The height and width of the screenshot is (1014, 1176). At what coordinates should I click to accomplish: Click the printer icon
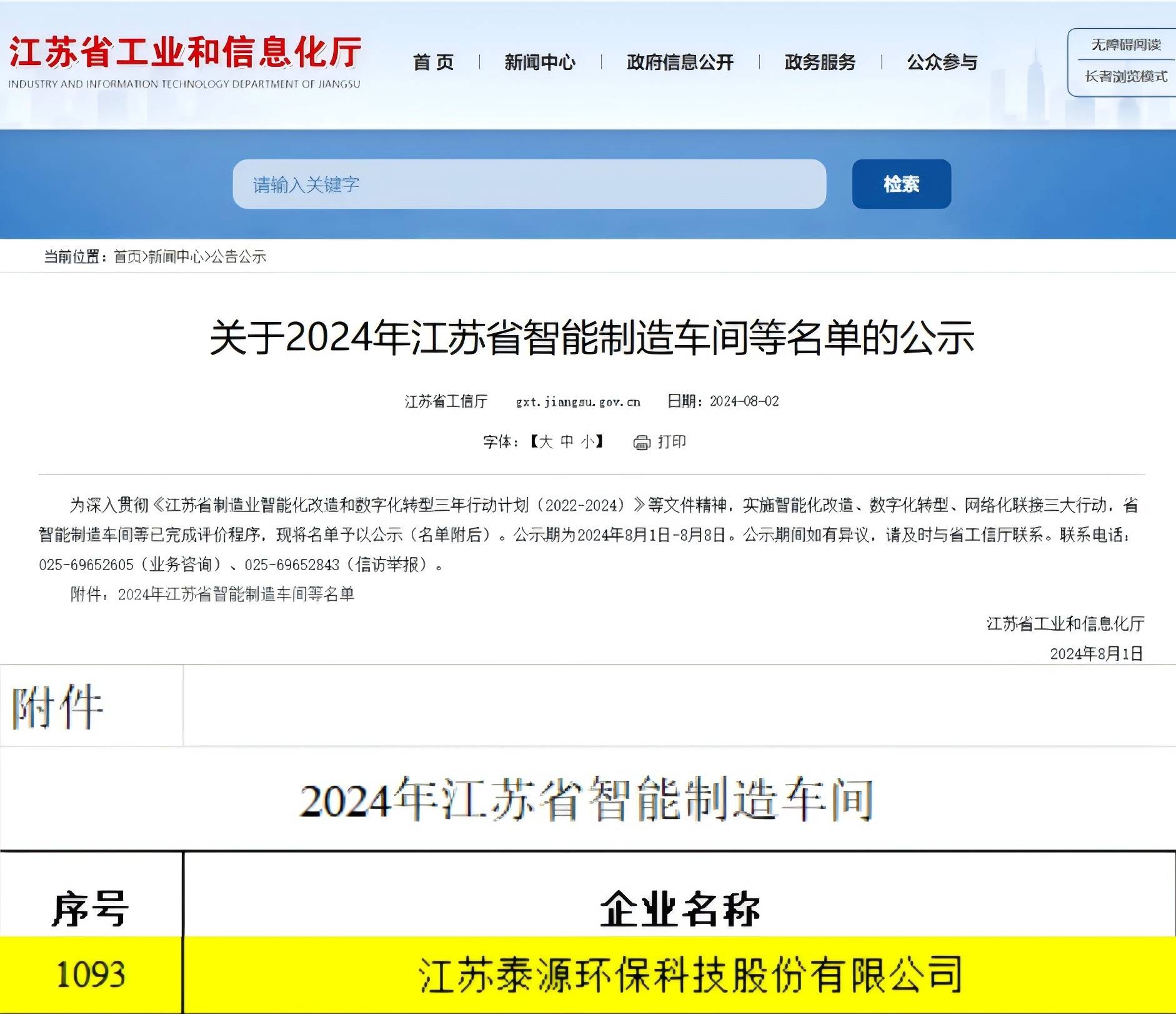point(642,443)
